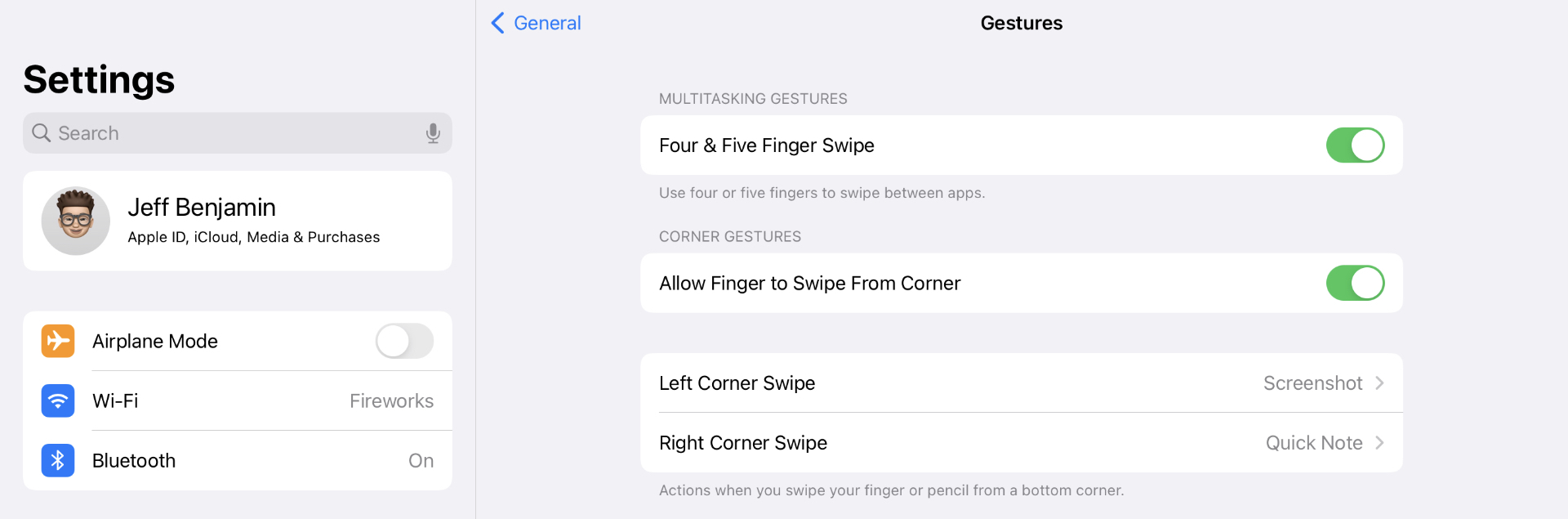Viewport: 1568px width, 519px height.
Task: Click the search magnifying glass icon
Action: tap(41, 133)
